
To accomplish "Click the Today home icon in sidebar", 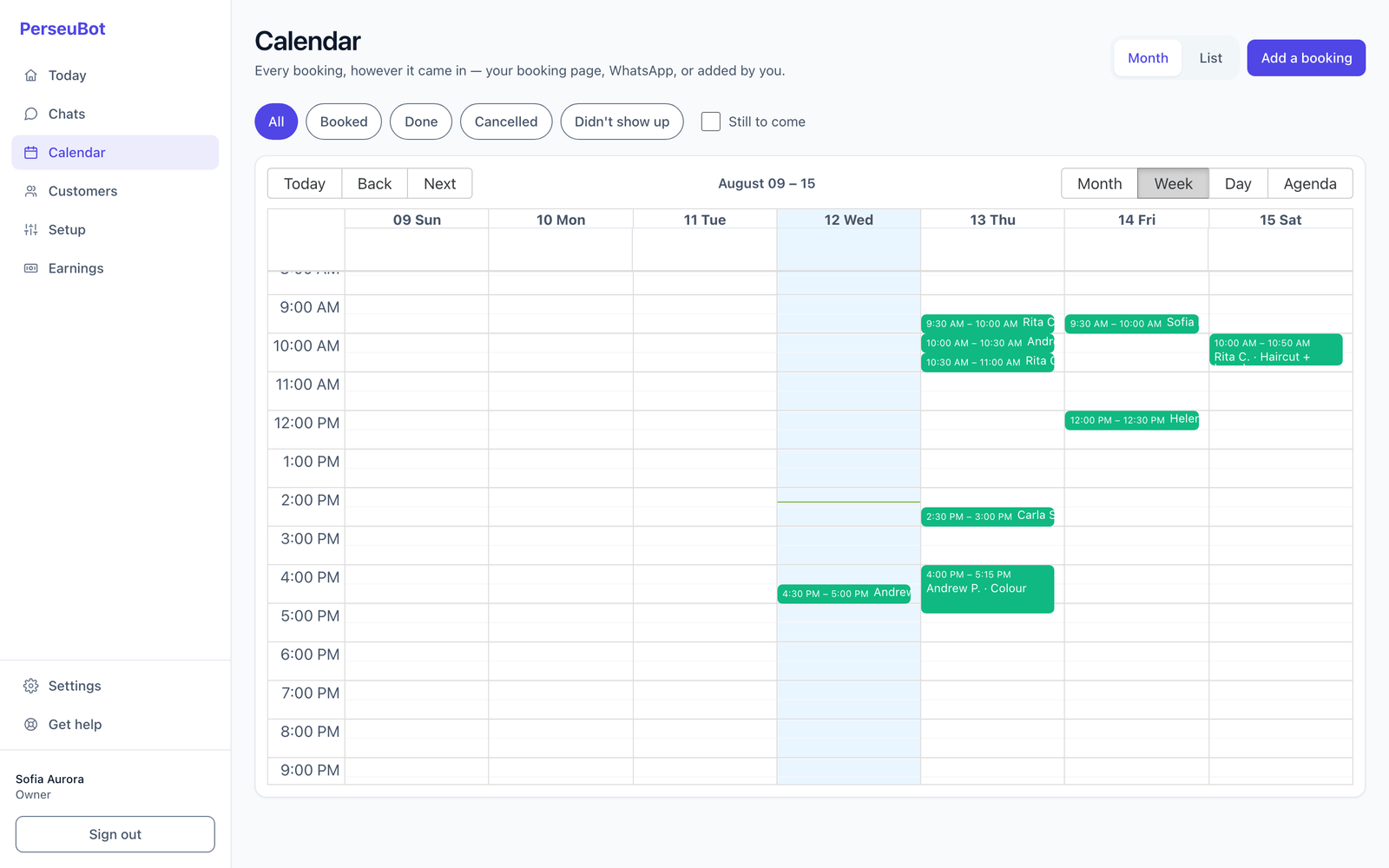I will pyautogui.click(x=31, y=76).
